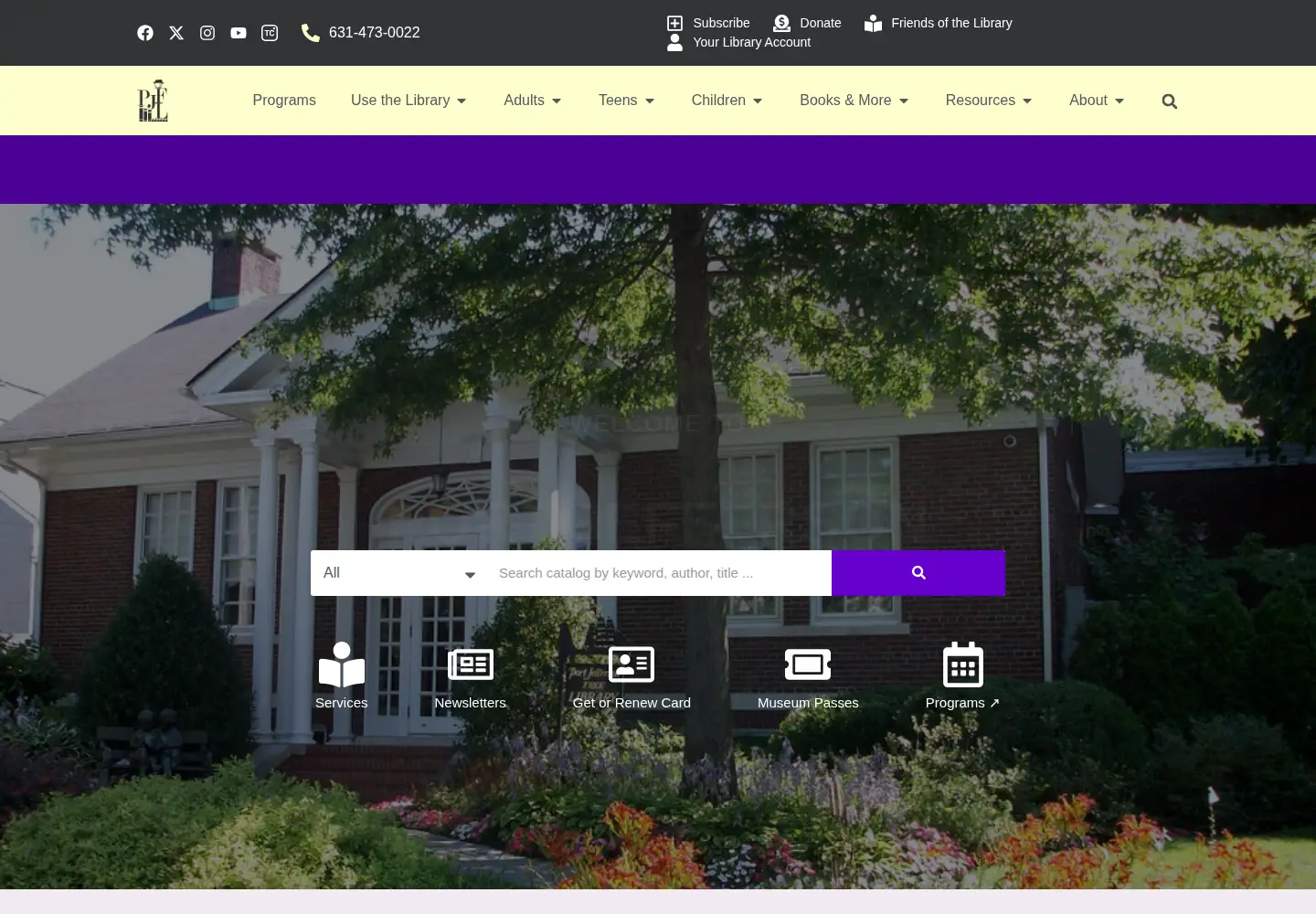Click the Subscribe plus icon
Viewport: 1316px width, 914px height.
point(674,23)
